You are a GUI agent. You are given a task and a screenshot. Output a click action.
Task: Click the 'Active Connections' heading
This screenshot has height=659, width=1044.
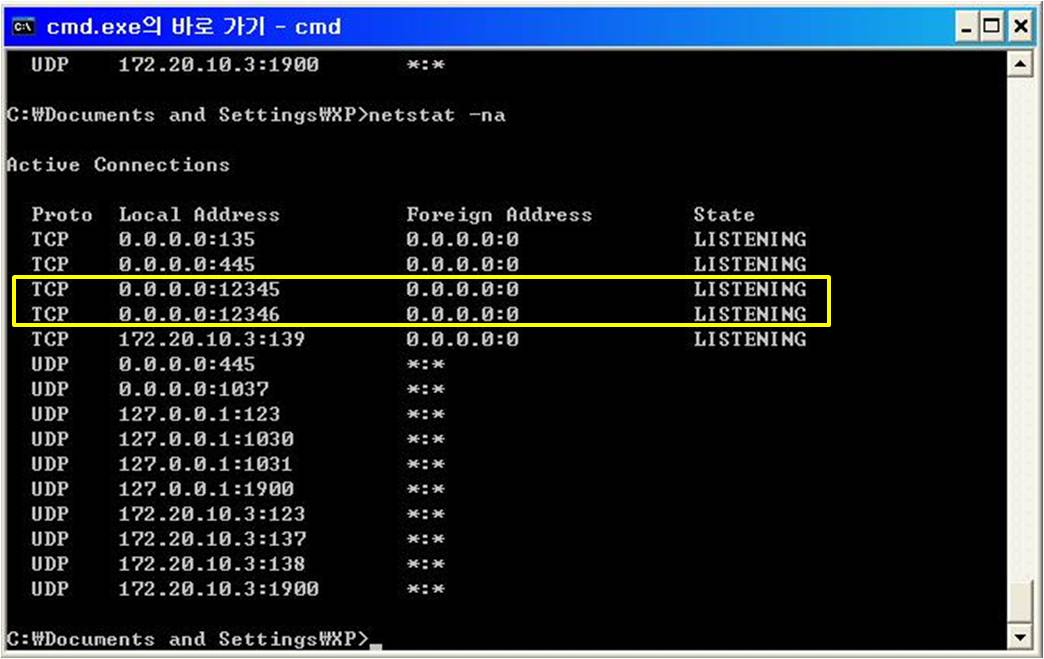[118, 165]
